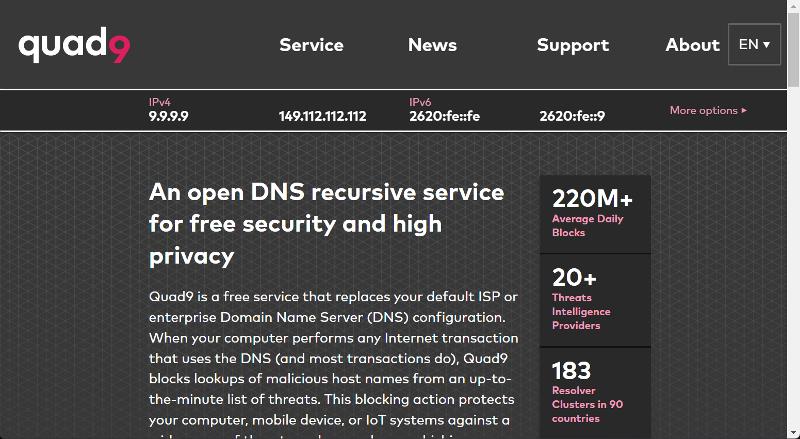The height and width of the screenshot is (439, 800).
Task: Click the IPv4 label
Action: tap(159, 102)
